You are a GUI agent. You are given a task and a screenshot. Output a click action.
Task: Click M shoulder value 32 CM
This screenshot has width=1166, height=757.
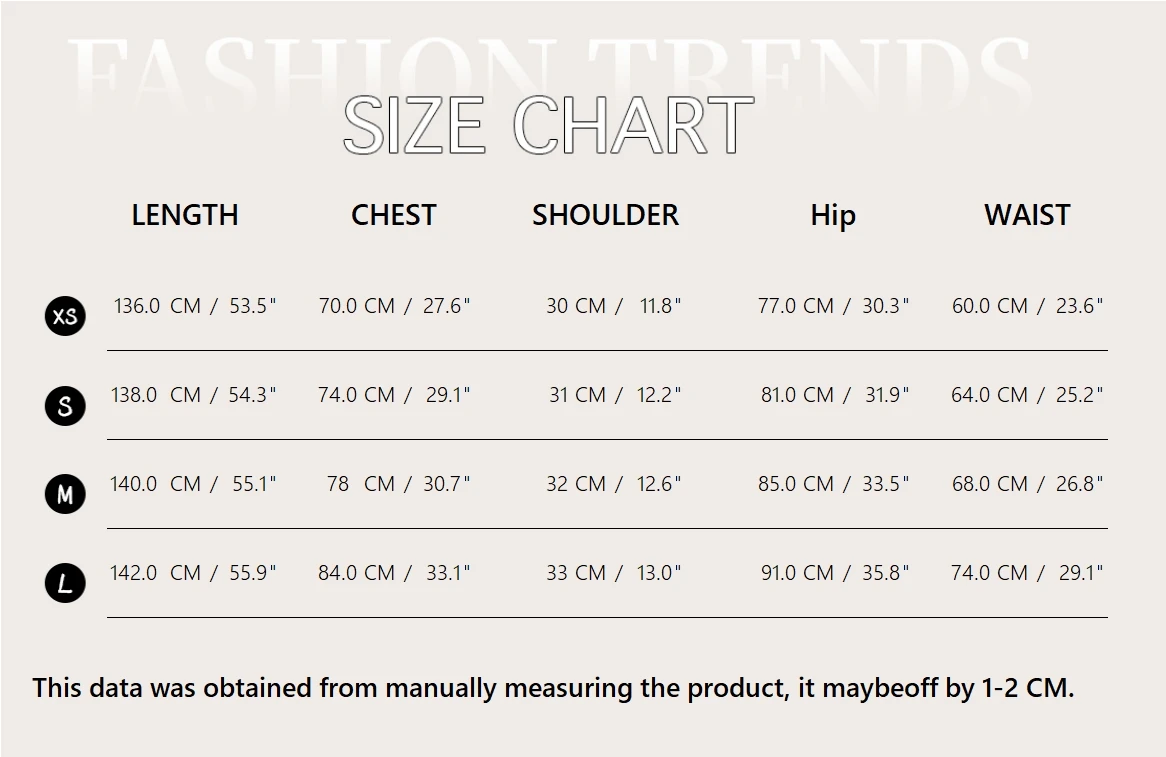click(576, 484)
